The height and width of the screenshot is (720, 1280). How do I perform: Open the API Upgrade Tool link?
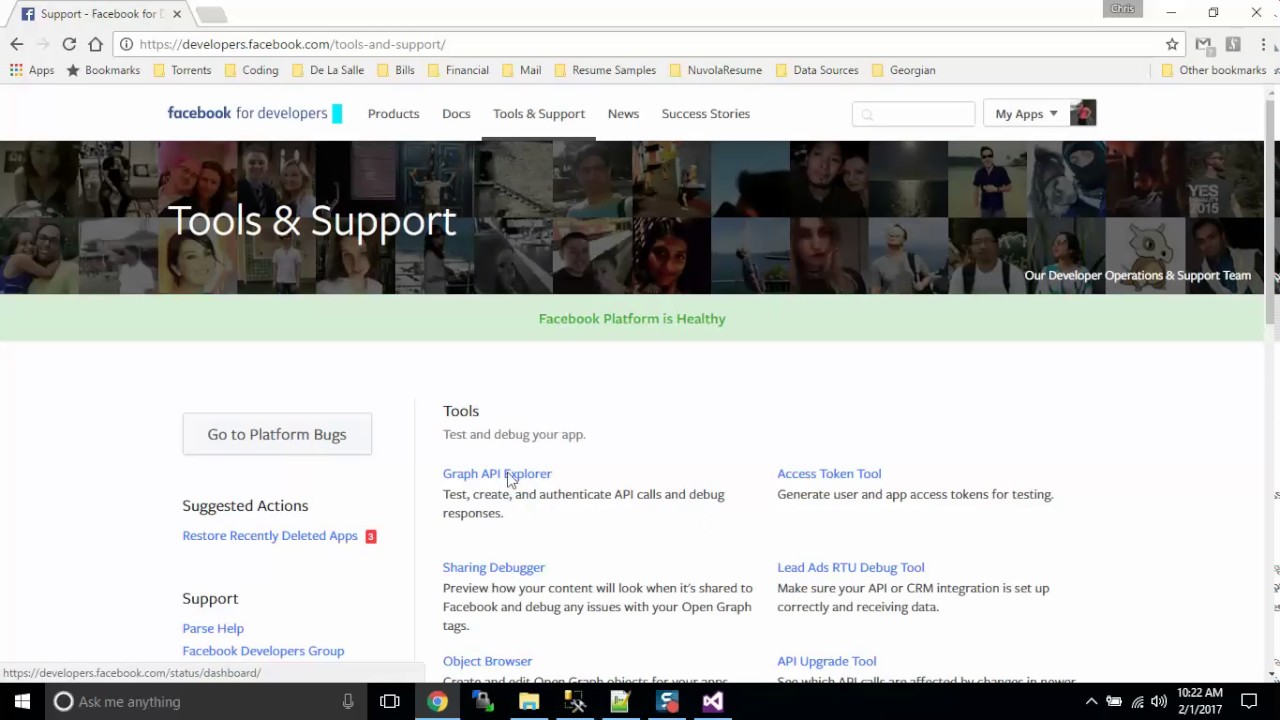click(x=827, y=661)
